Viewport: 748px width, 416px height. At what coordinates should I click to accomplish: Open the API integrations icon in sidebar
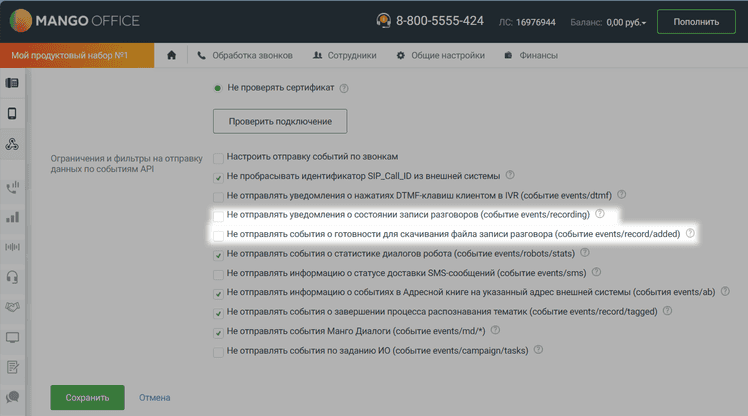(x=13, y=144)
